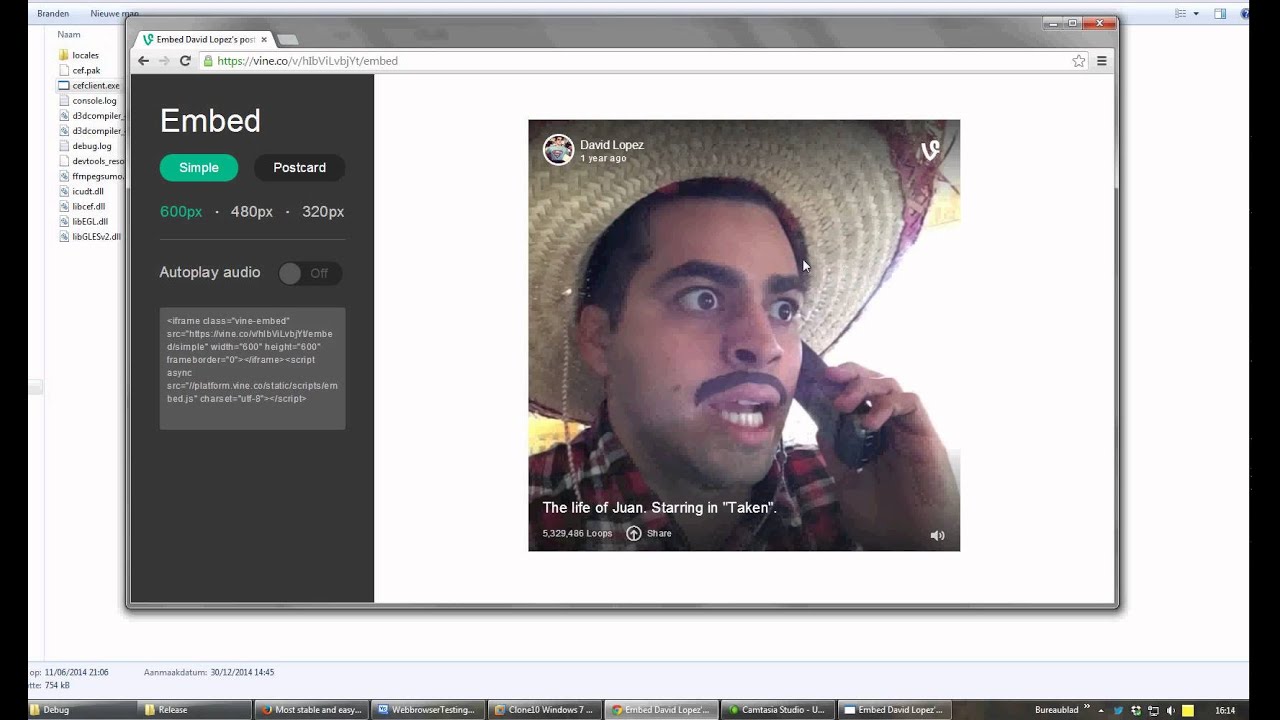Click the Naam column header in Explorer
Screen dimensions: 1280x720
(x=68, y=34)
